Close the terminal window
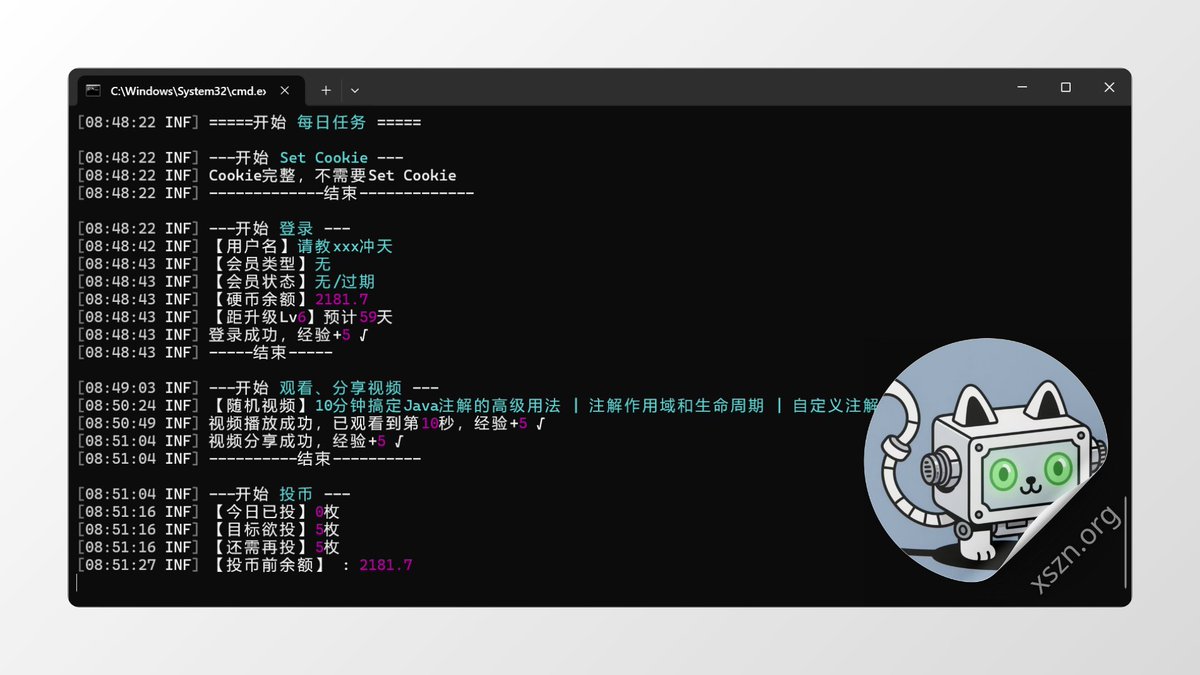Image resolution: width=1200 pixels, height=675 pixels. 1108,87
